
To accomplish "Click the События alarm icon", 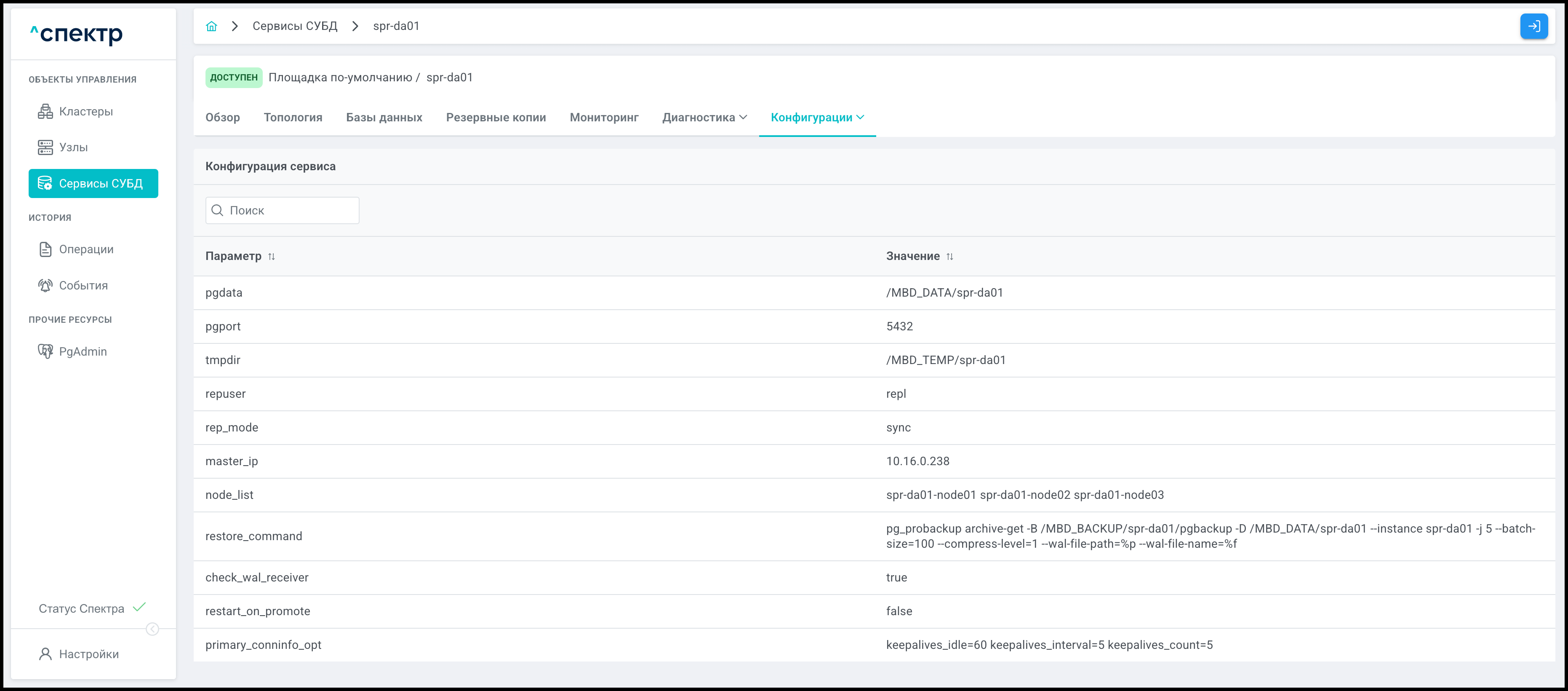I will (x=45, y=285).
